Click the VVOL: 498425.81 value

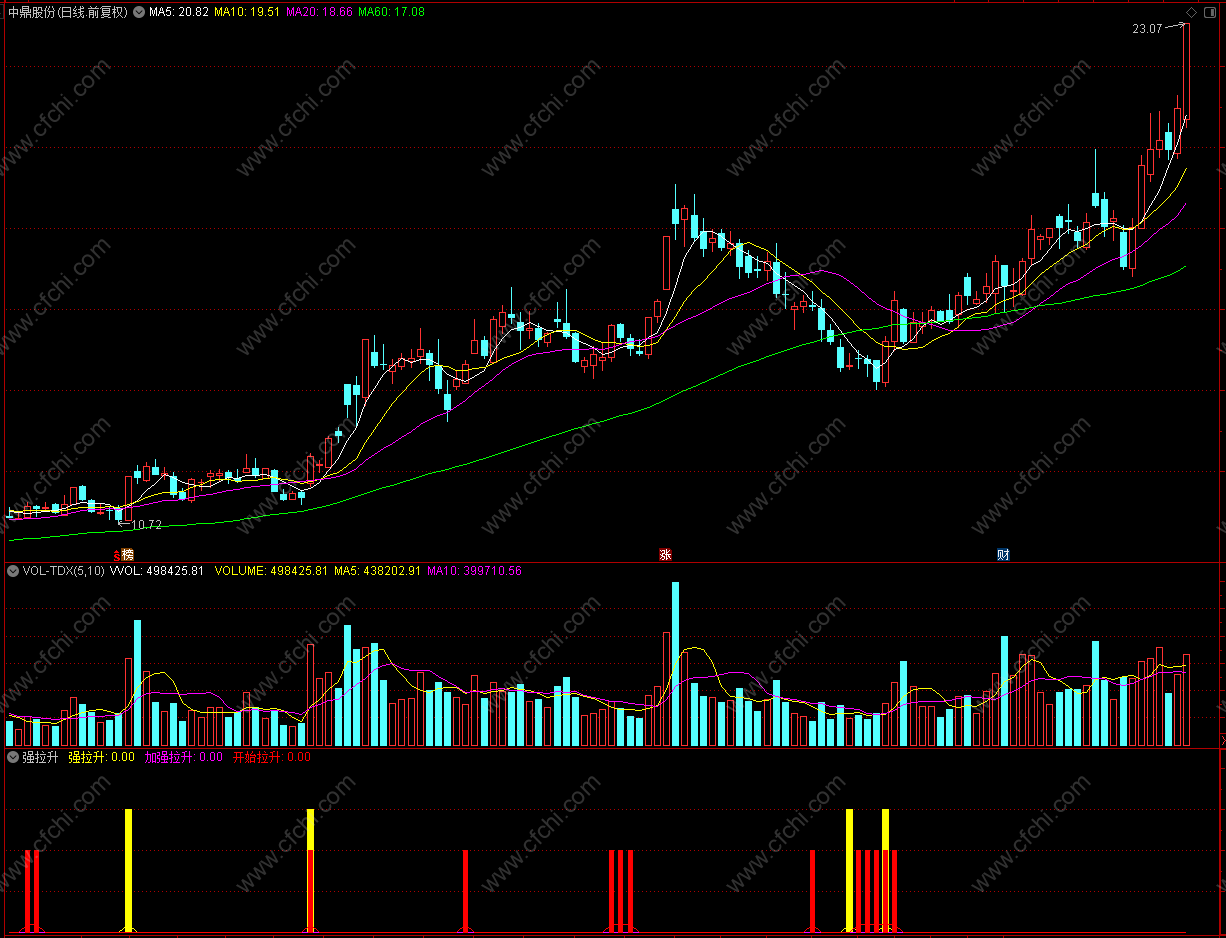click(x=157, y=571)
